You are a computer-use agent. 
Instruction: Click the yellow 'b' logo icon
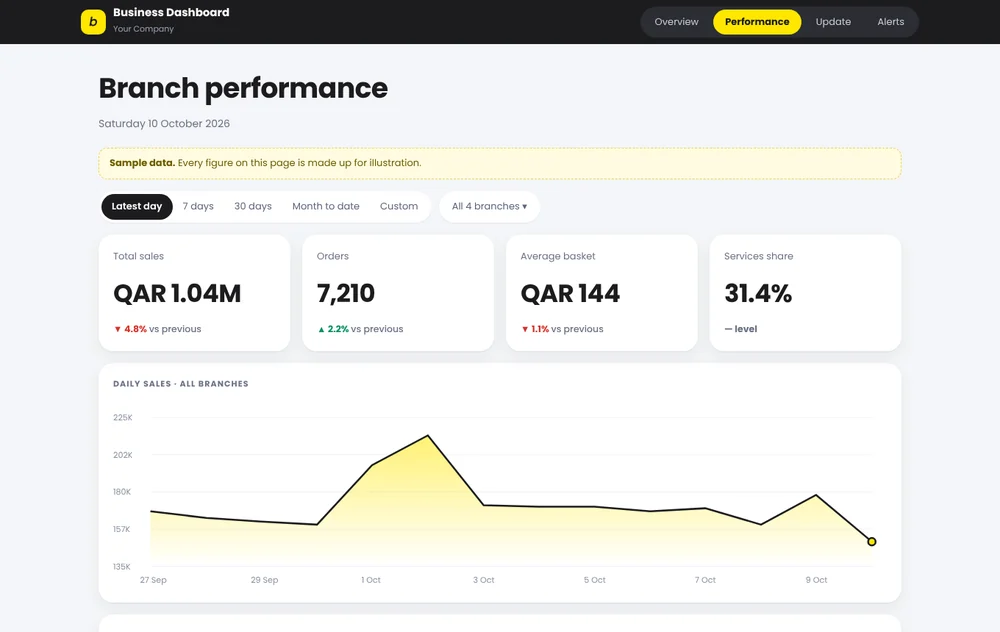point(93,22)
